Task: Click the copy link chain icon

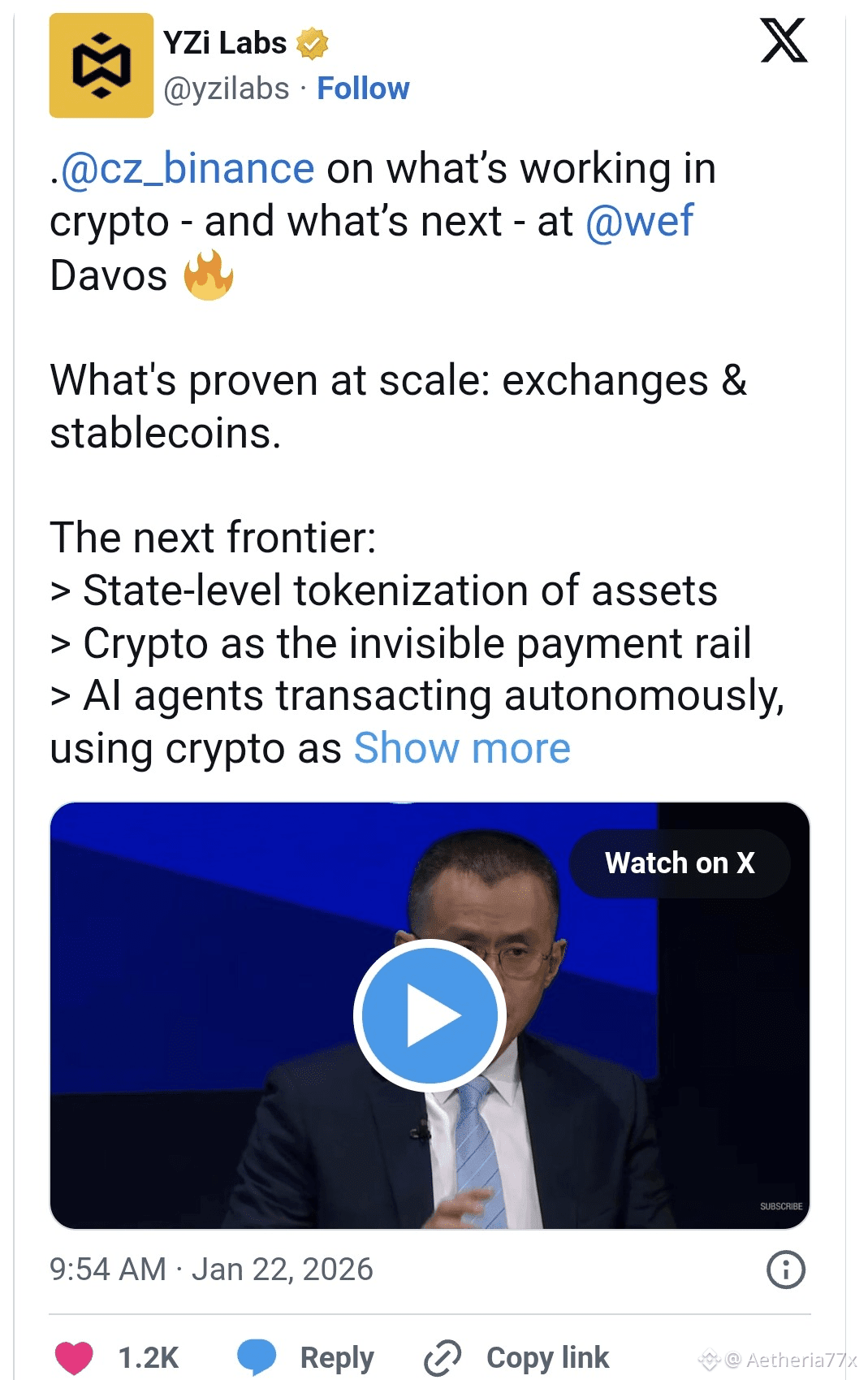Action: 443,1357
